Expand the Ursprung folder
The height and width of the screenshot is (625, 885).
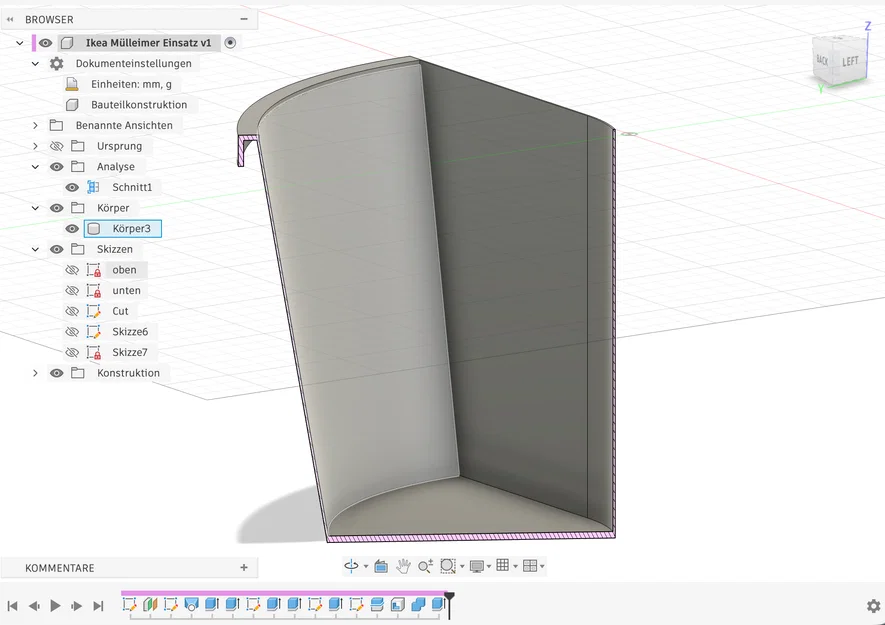[x=35, y=146]
